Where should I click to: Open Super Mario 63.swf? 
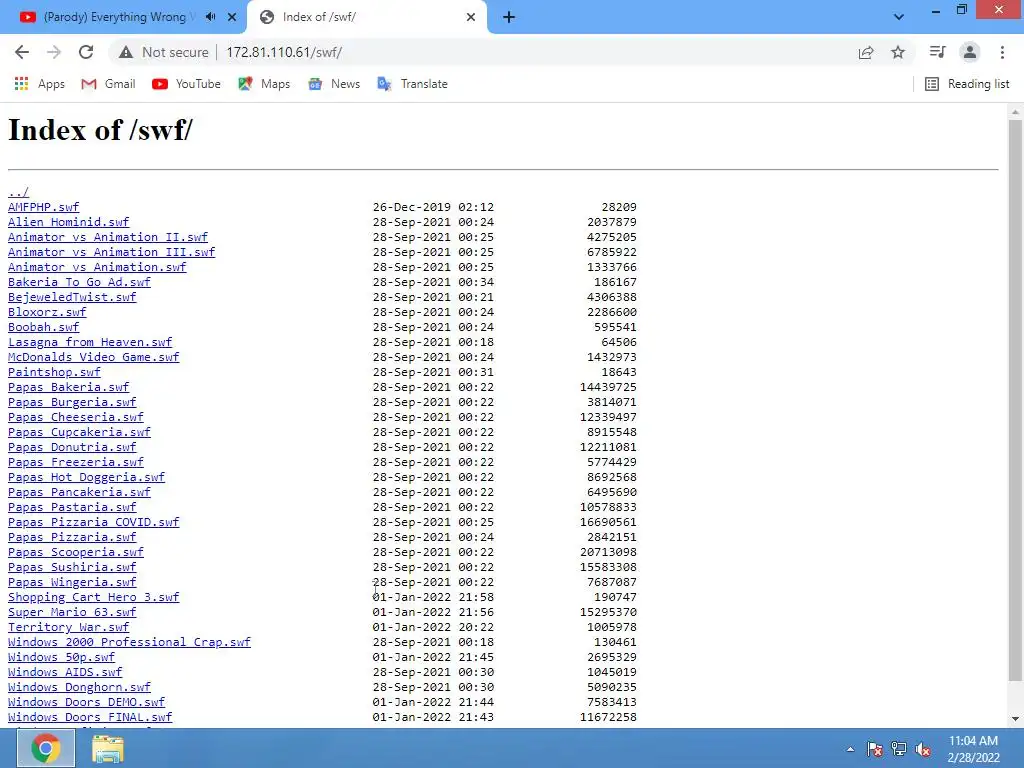point(72,613)
